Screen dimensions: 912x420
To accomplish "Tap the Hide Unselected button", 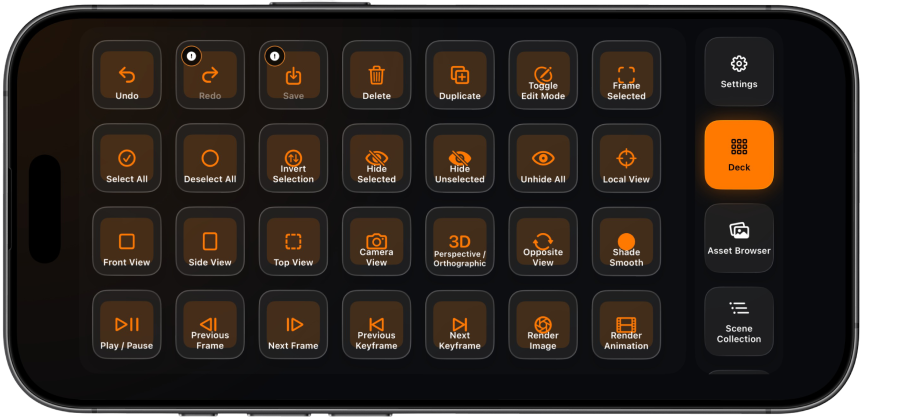I will click(x=459, y=158).
